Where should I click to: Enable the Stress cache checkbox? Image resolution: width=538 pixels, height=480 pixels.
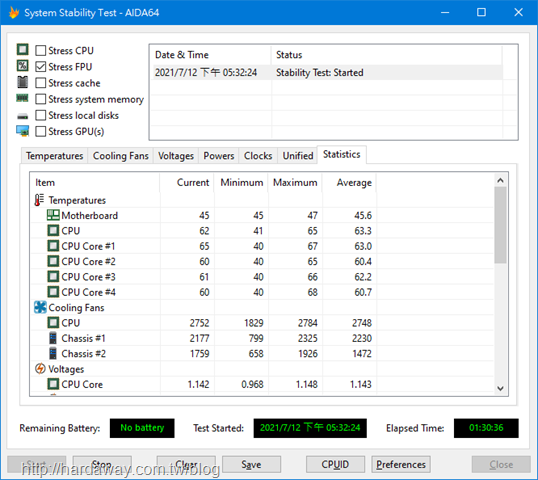click(x=40, y=83)
